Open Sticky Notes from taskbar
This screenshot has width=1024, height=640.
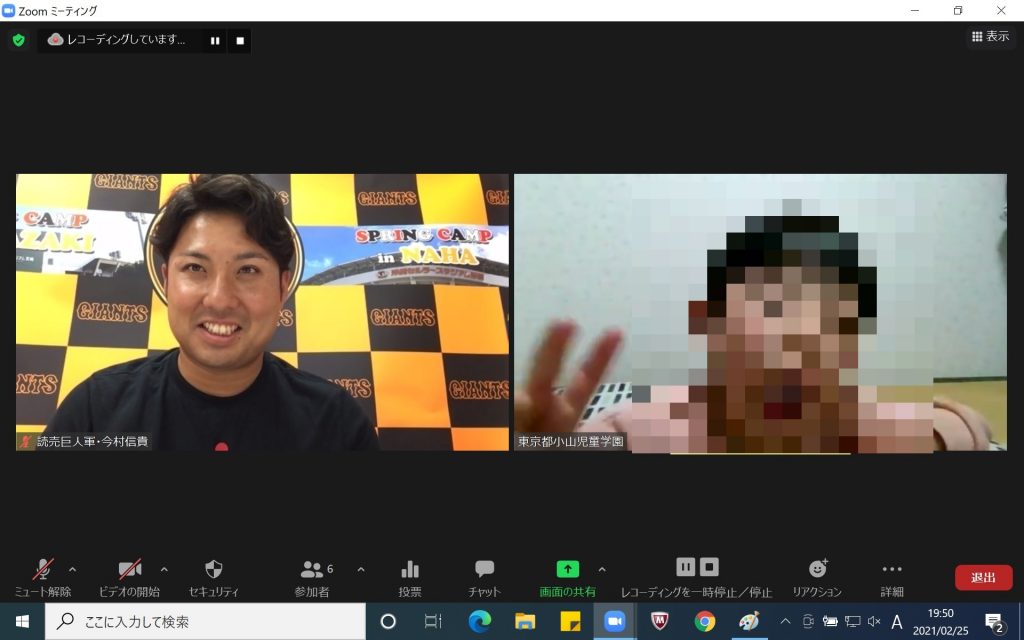pyautogui.click(x=569, y=621)
